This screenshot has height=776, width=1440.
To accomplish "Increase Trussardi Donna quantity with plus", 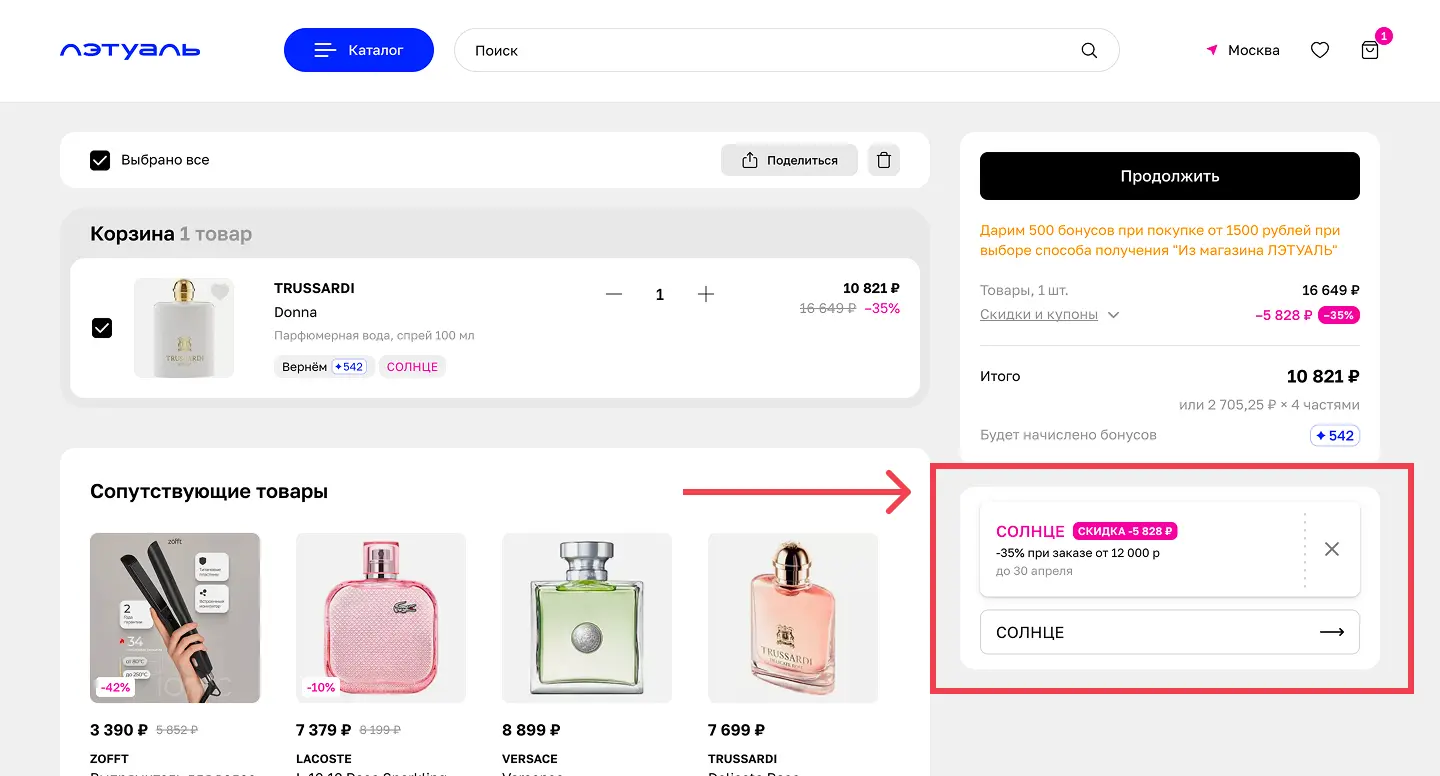I will 706,294.
